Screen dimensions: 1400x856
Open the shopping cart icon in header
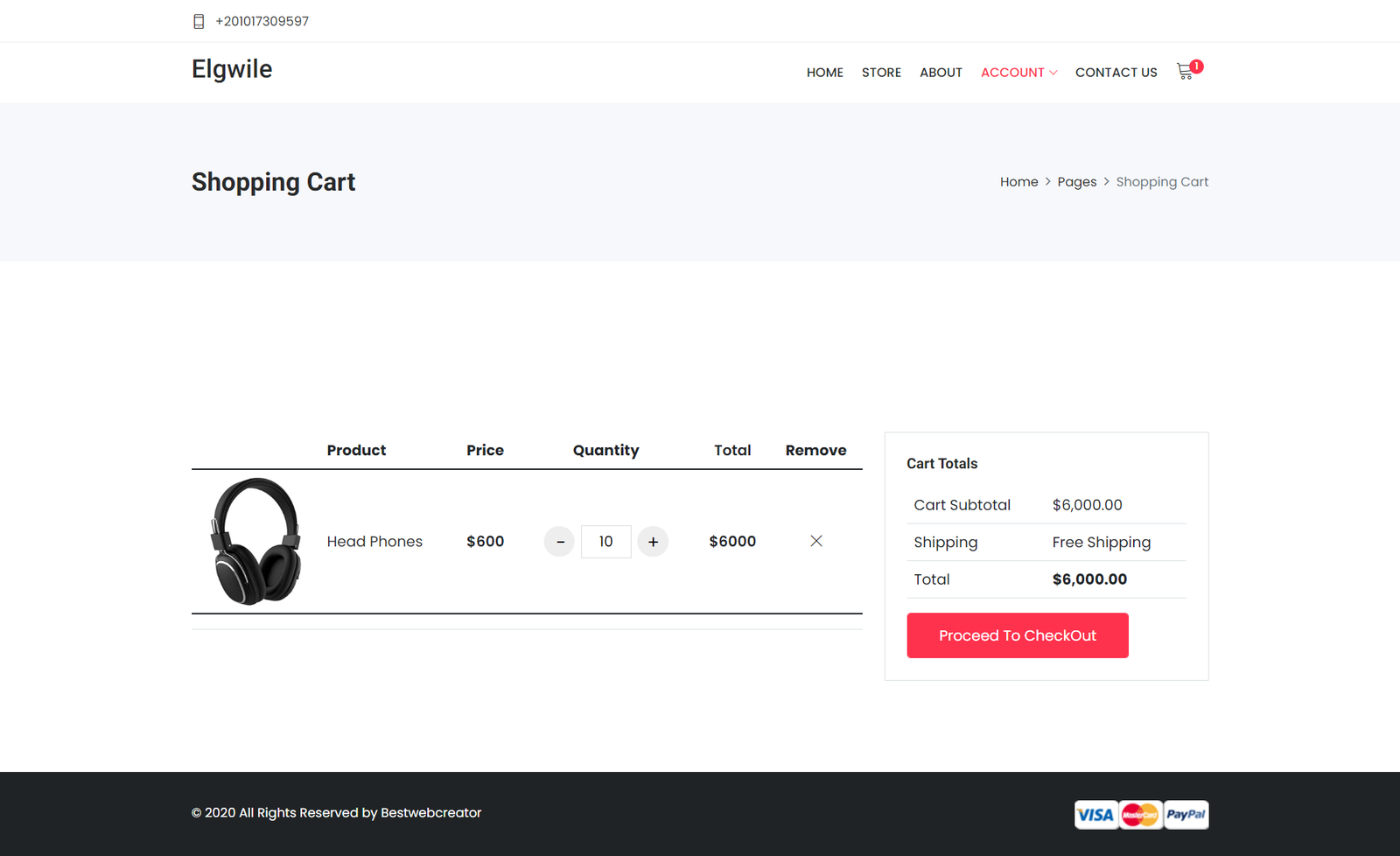tap(1186, 72)
